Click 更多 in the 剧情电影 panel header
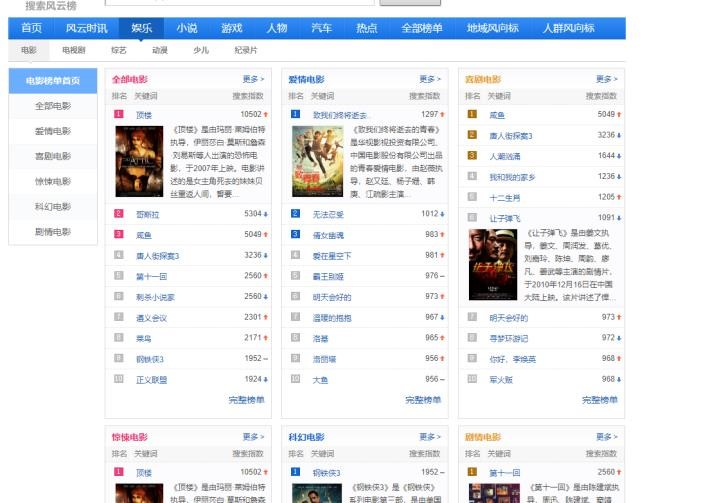The image size is (708, 503). tap(607, 437)
